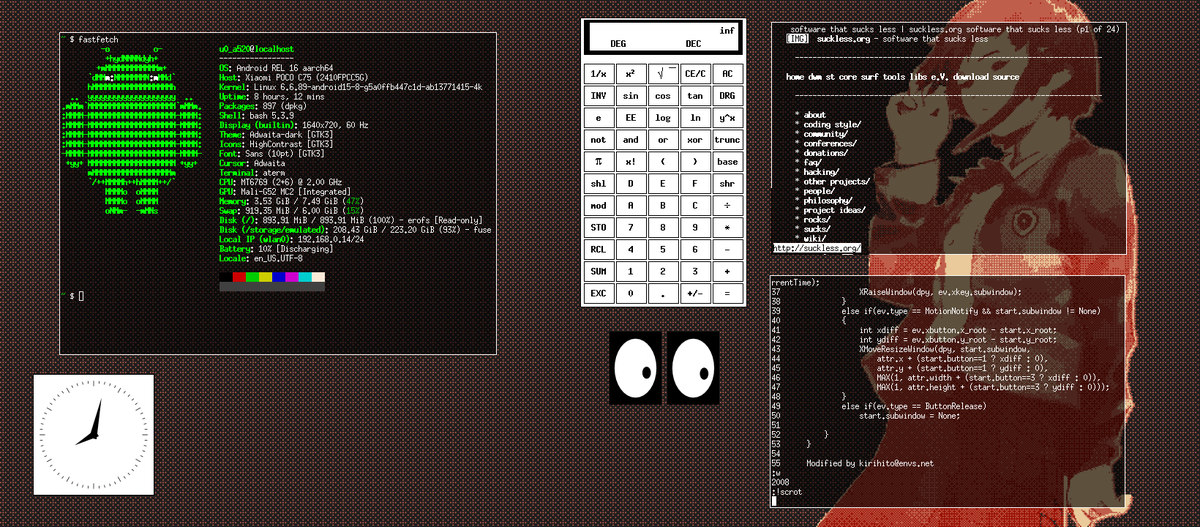
Task: Click the ln natural log key
Action: click(695, 118)
